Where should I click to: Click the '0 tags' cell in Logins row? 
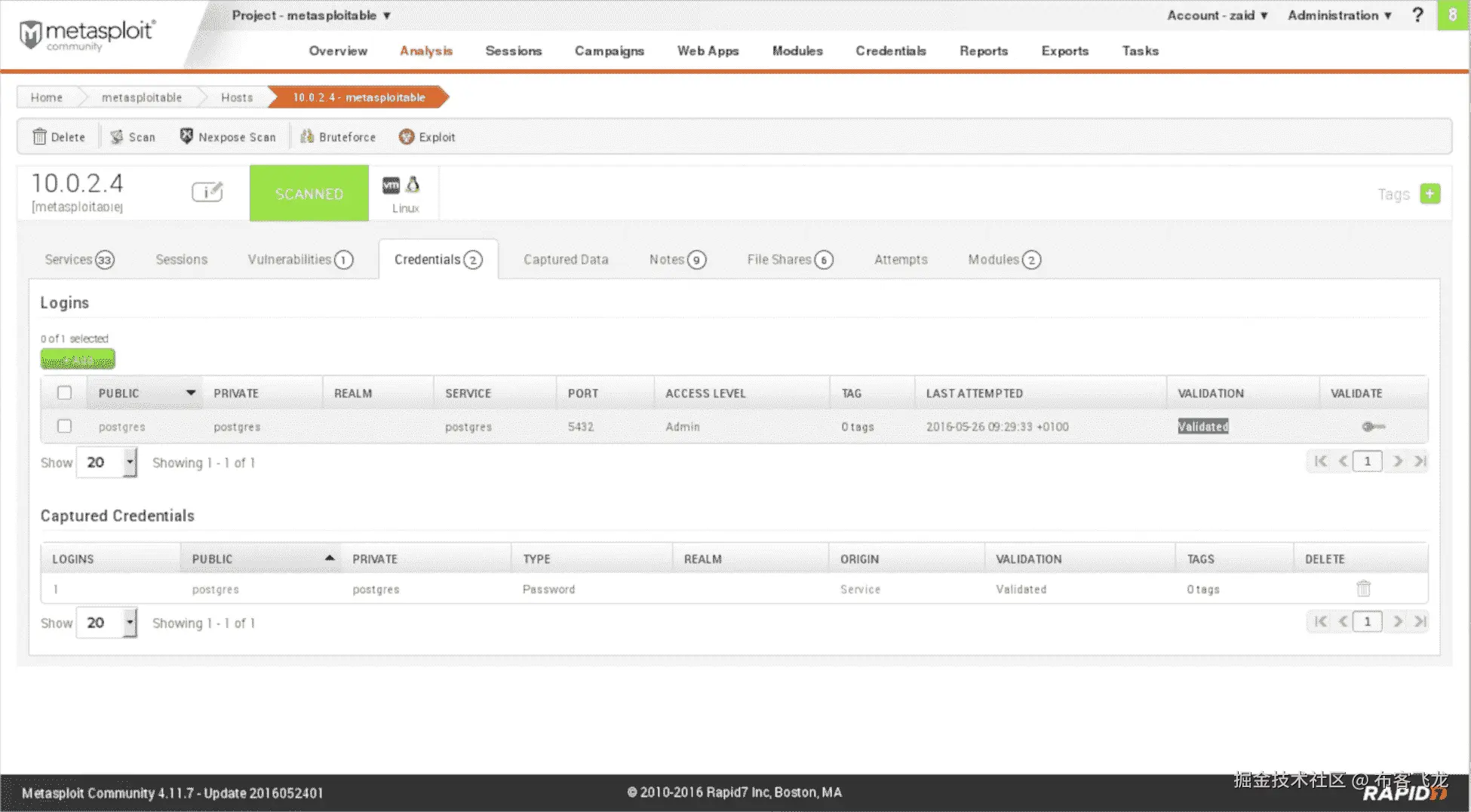[858, 427]
